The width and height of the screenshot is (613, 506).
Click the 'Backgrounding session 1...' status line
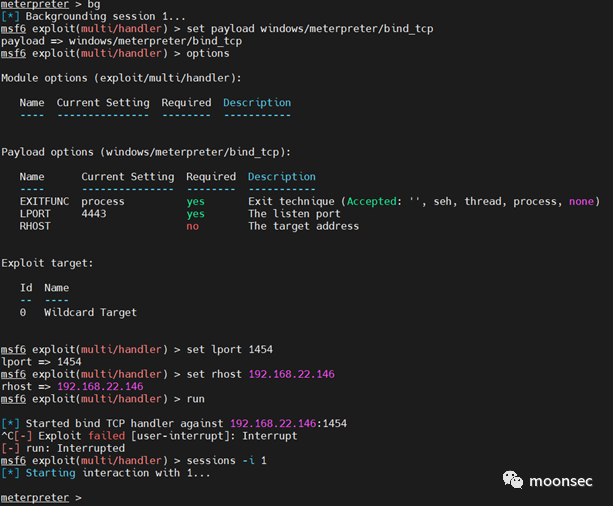point(93,16)
